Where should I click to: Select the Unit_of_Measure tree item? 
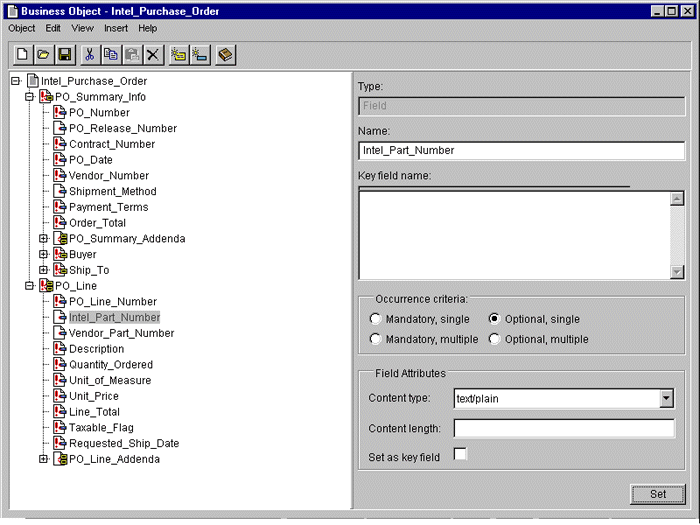(x=110, y=380)
